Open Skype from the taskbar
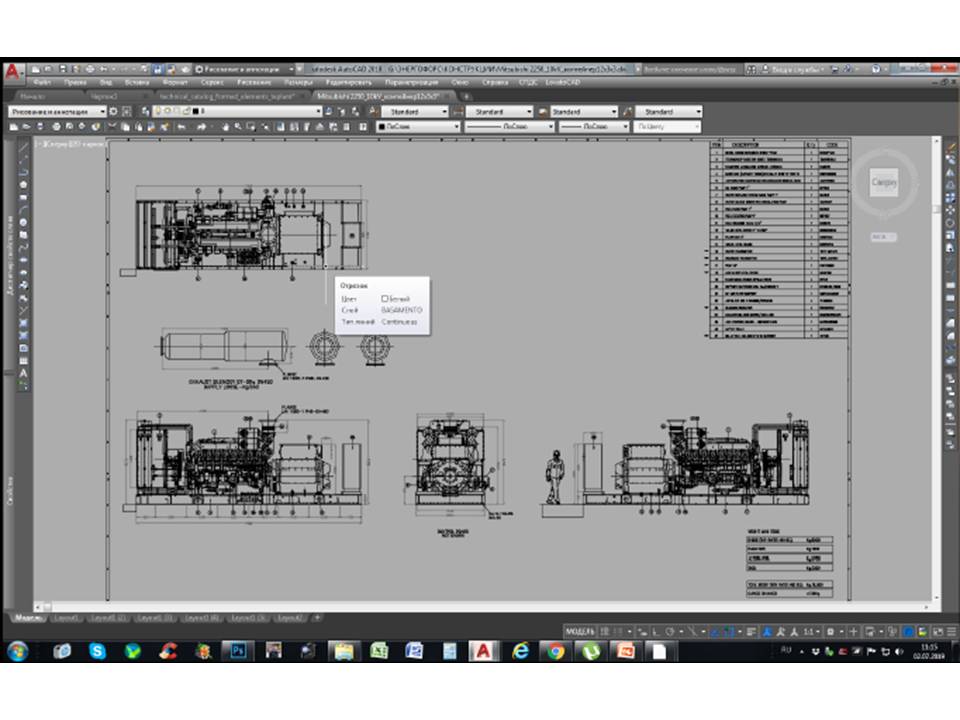Image resolution: width=960 pixels, height=720 pixels. point(97,651)
